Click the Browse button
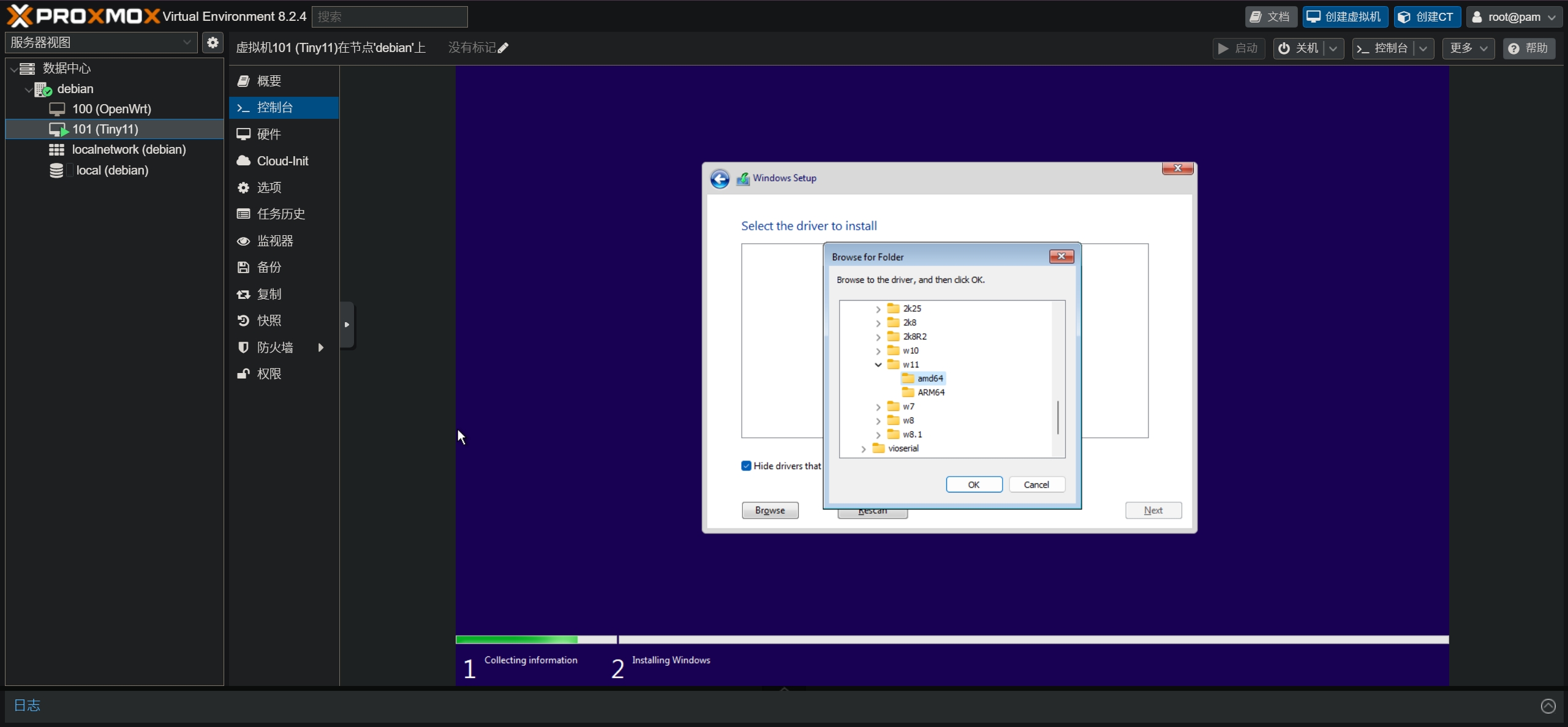This screenshot has height=727, width=1568. (770, 510)
